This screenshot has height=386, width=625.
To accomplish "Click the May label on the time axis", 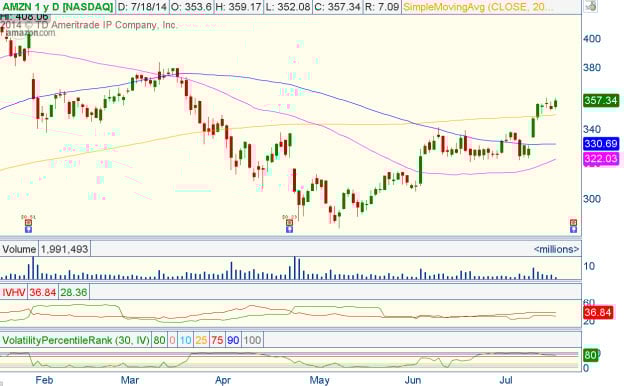I will pos(320,380).
